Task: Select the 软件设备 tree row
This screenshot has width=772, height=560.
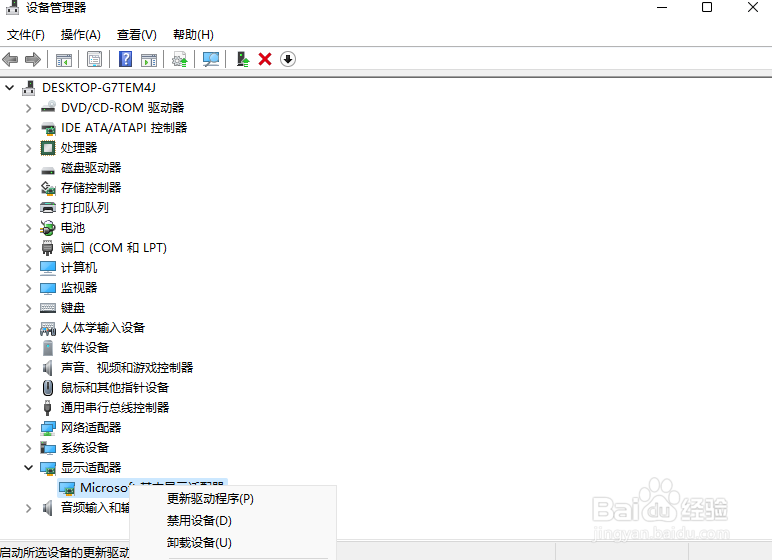Action: click(85, 348)
